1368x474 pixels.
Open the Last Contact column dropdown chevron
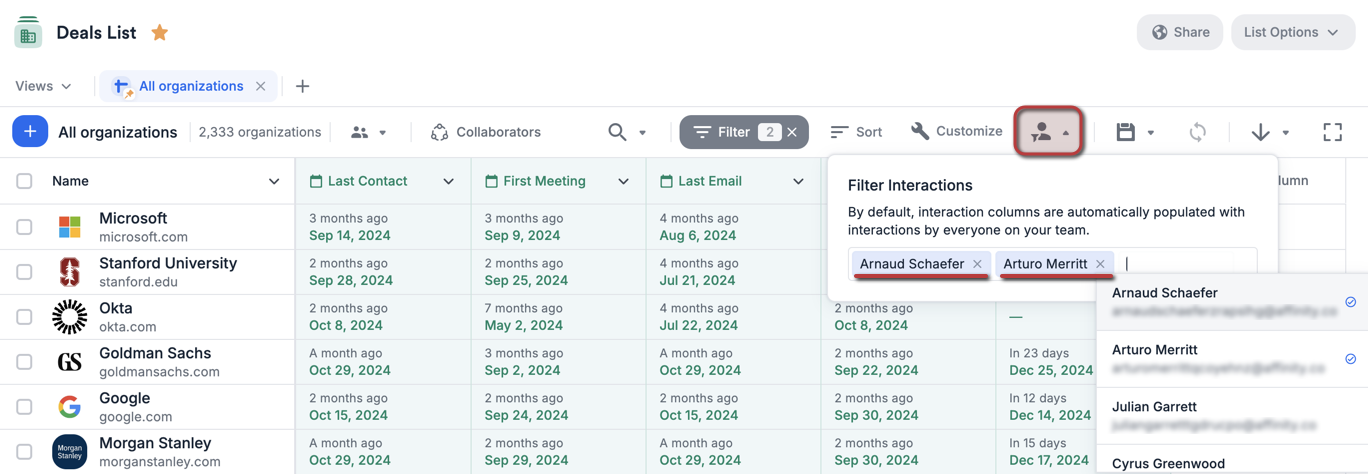[448, 182]
